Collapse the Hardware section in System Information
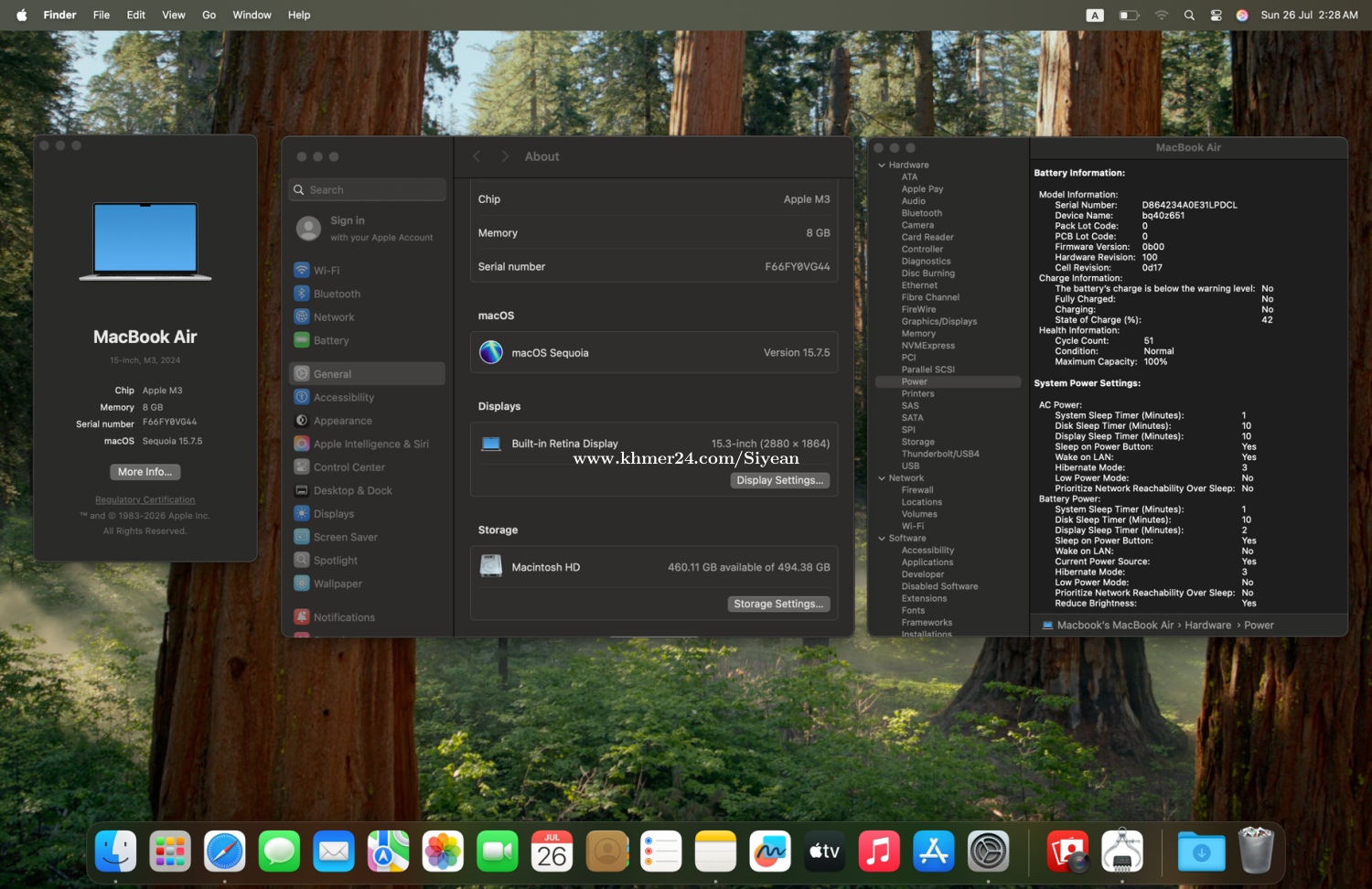The height and width of the screenshot is (889, 1372). tap(882, 166)
